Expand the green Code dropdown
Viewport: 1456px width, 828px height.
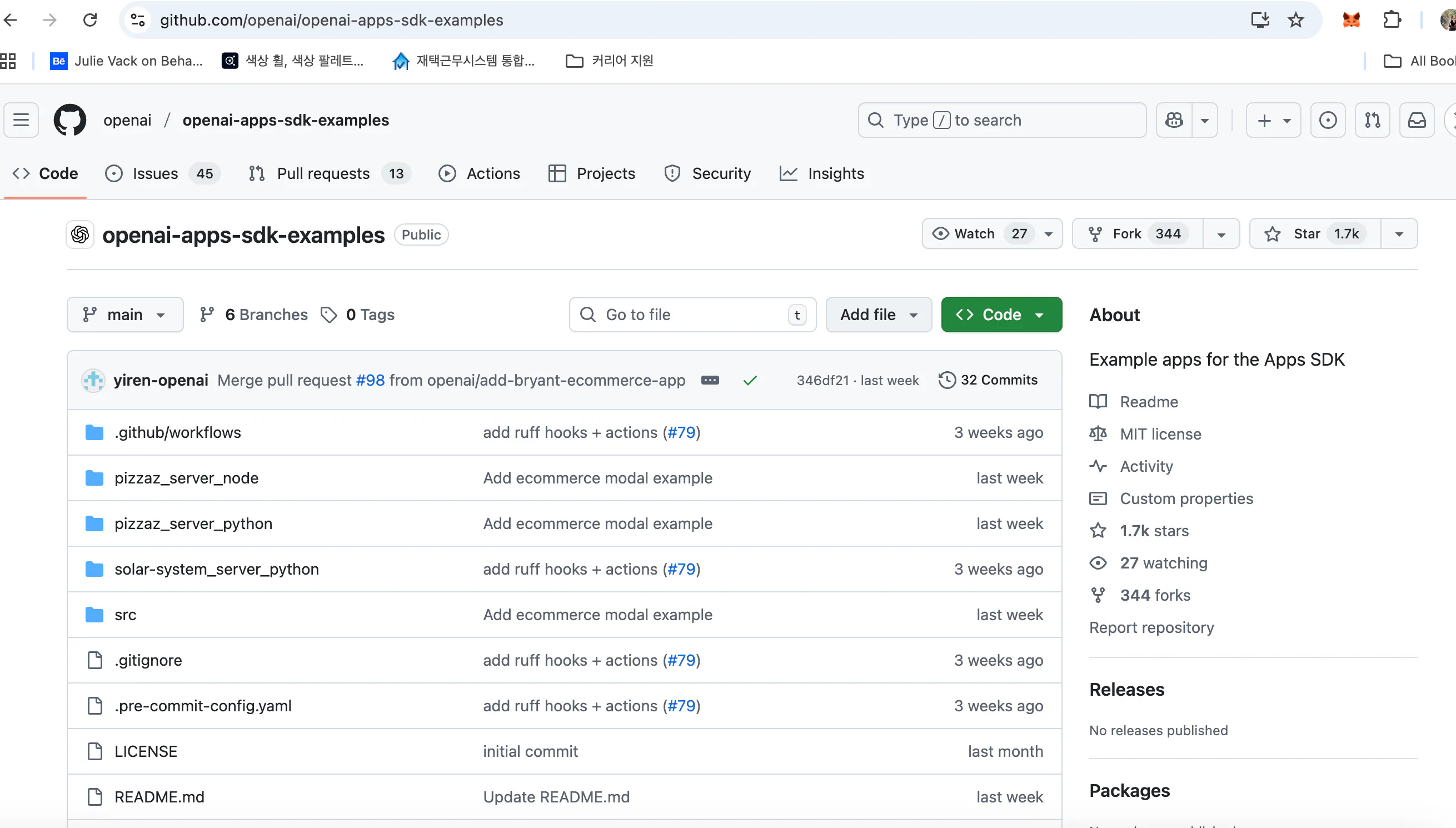pyautogui.click(x=1001, y=315)
